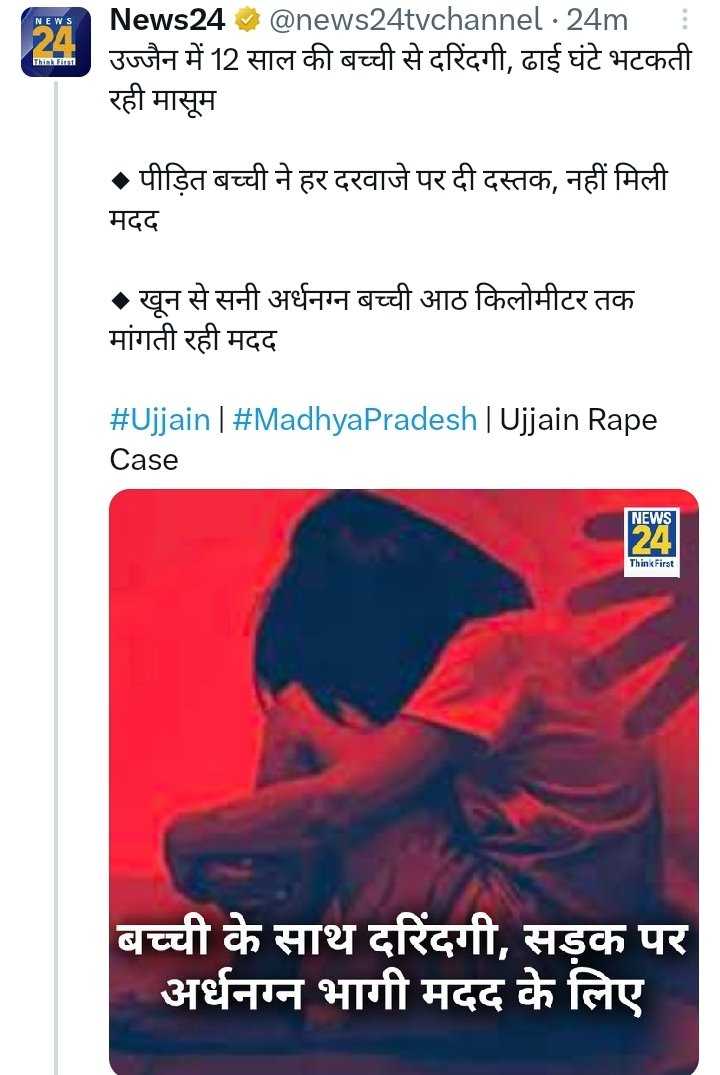The image size is (720, 1075).
Task: Click the 'Ujjain Rape Case' text
Action: click(383, 439)
